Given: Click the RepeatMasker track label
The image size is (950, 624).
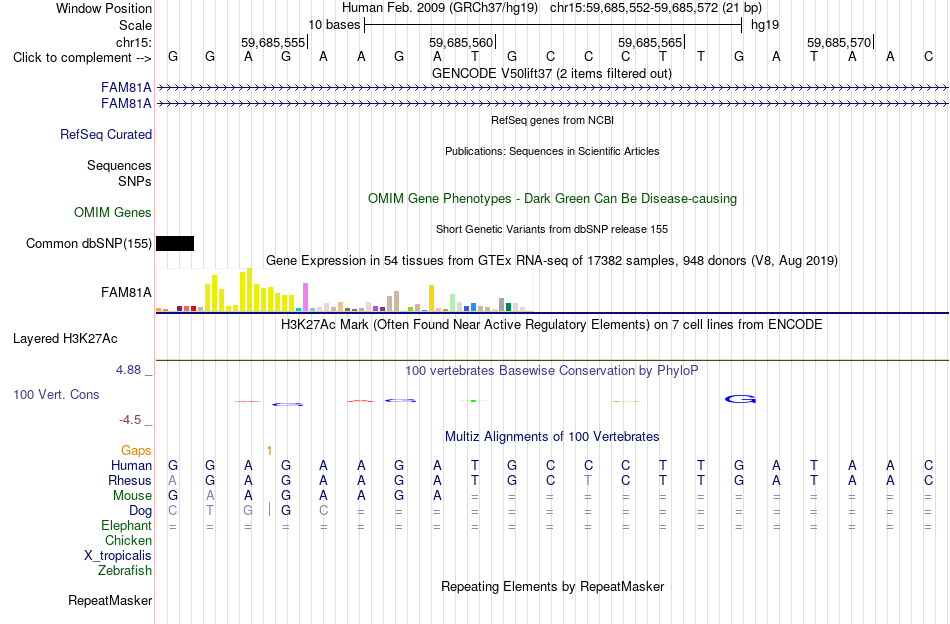Looking at the screenshot, I should [110, 600].
